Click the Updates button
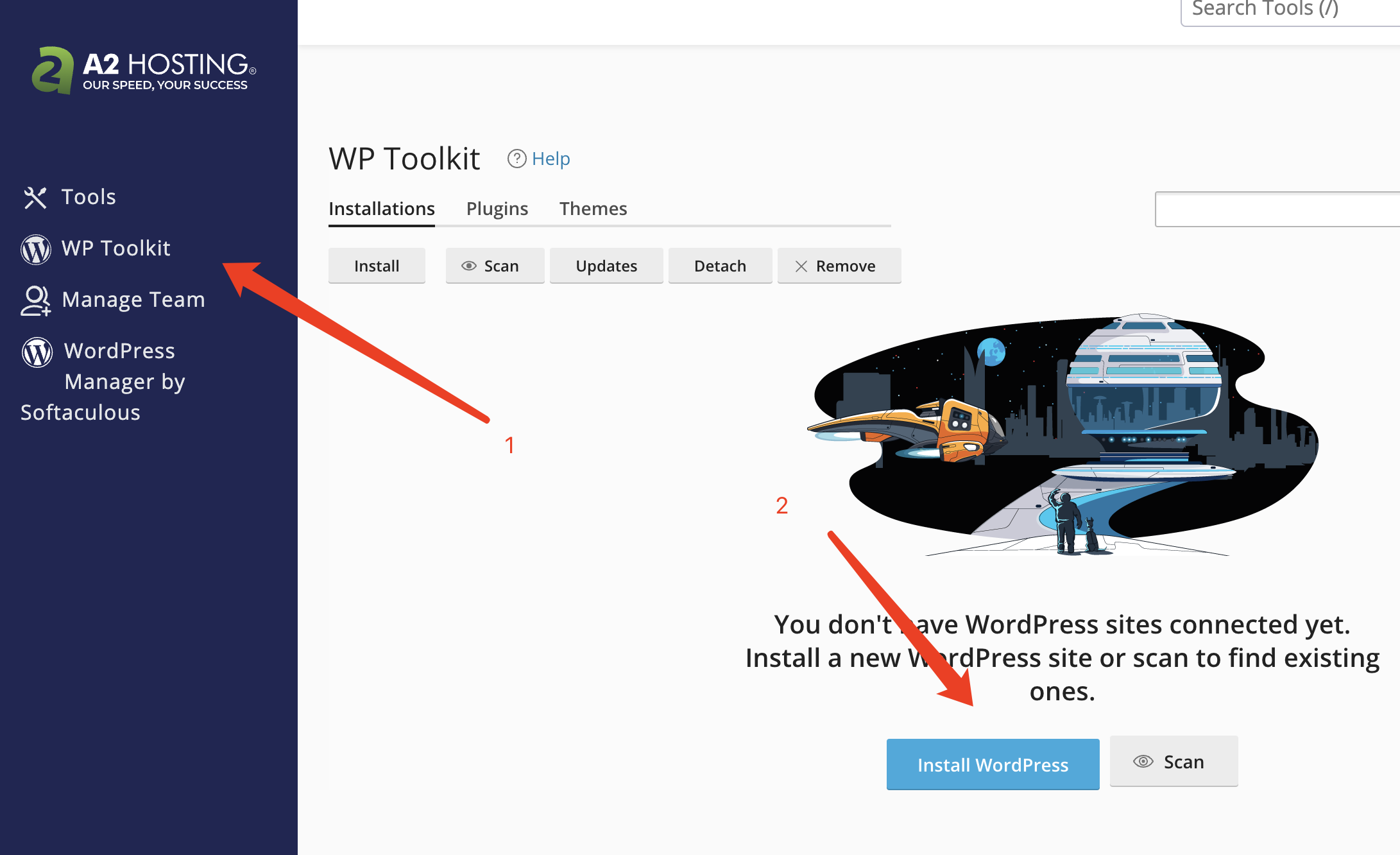Image resolution: width=1400 pixels, height=855 pixels. click(606, 266)
